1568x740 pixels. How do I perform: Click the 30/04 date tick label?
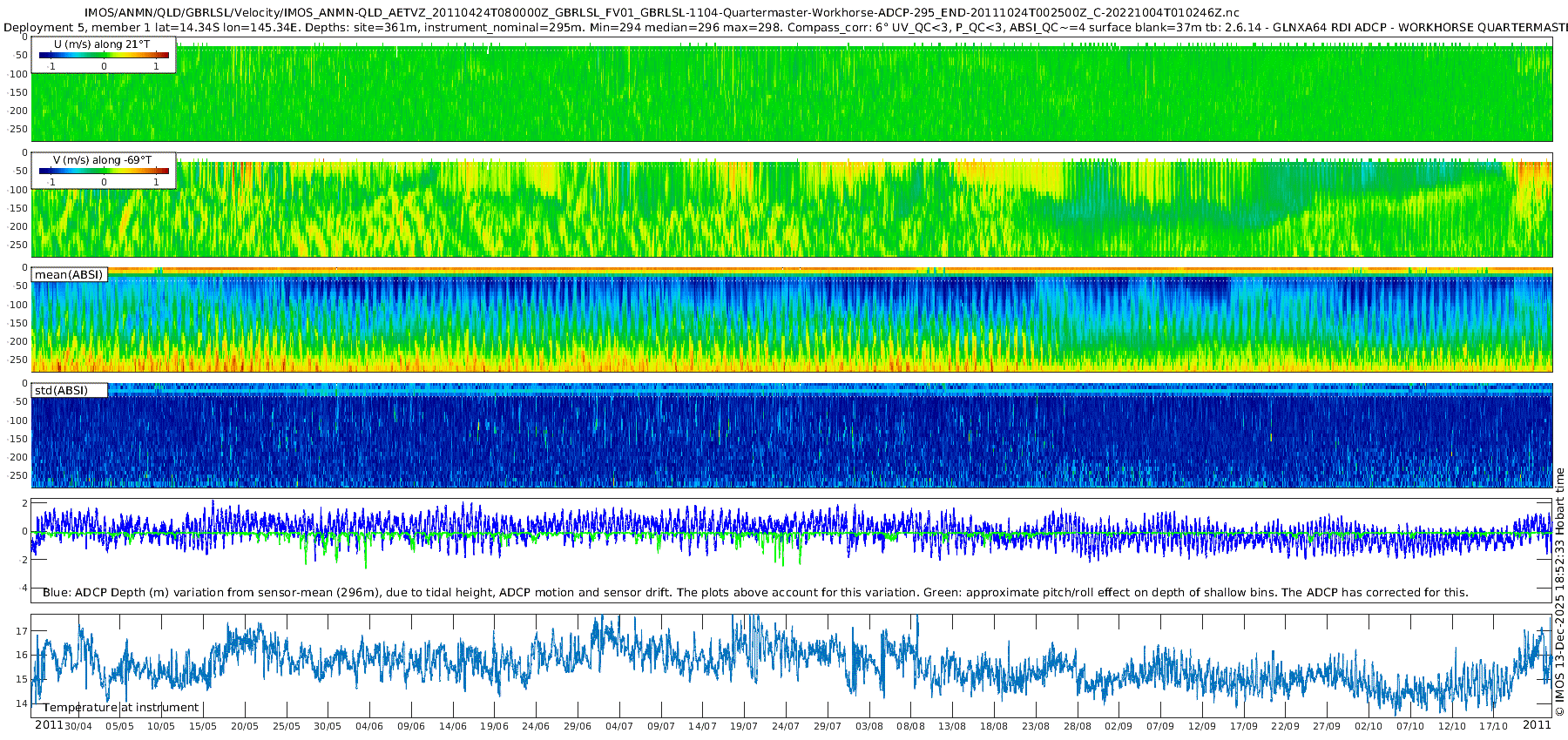click(78, 726)
